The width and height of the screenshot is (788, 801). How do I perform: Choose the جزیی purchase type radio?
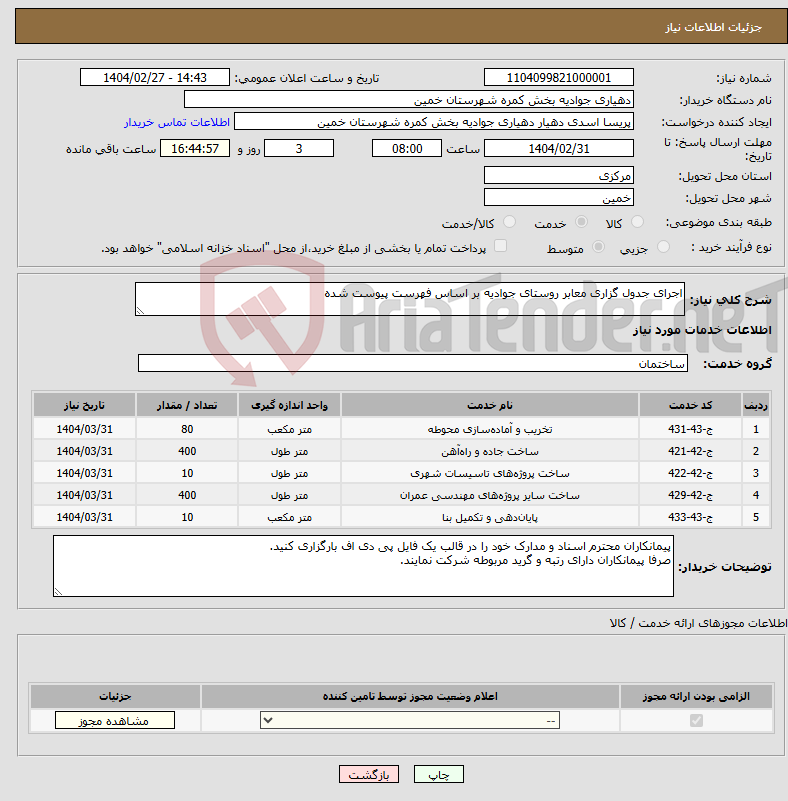click(663, 247)
